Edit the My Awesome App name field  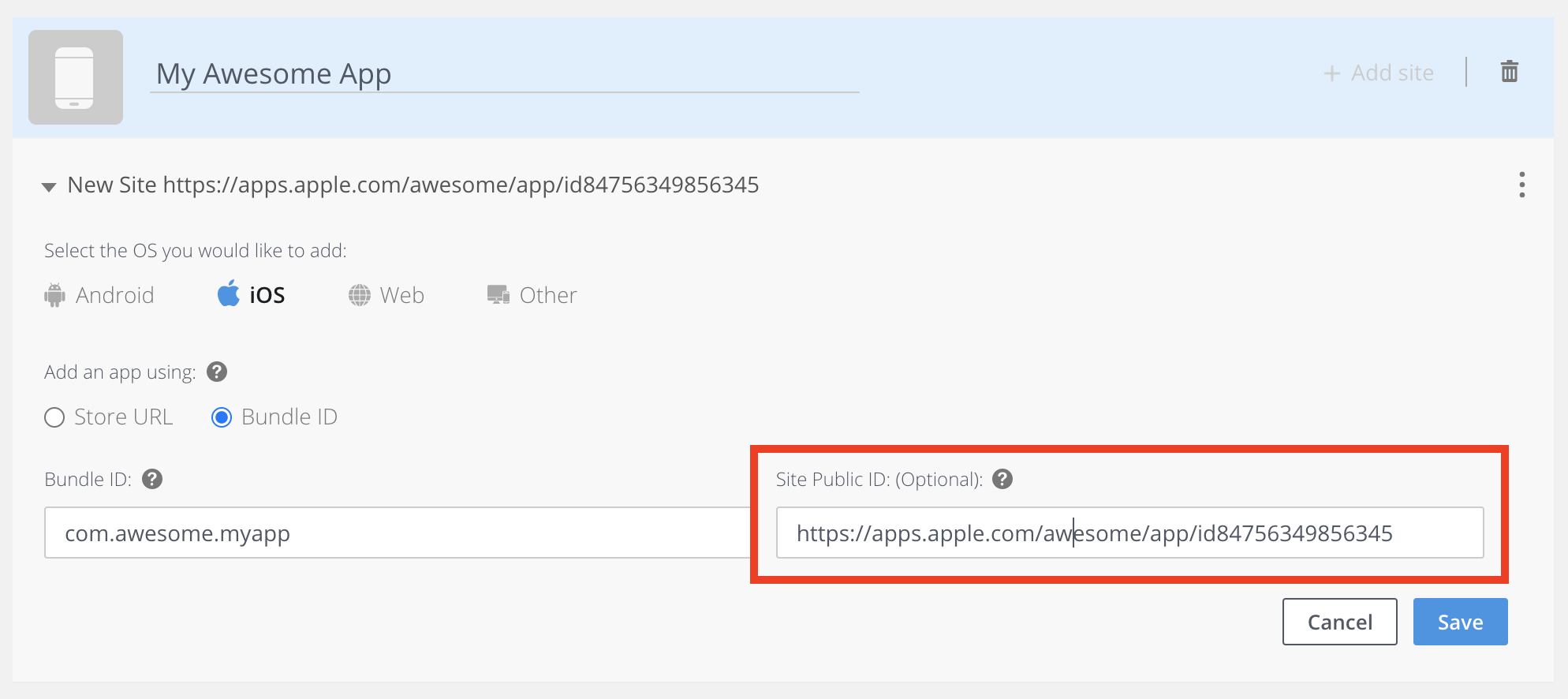(505, 74)
